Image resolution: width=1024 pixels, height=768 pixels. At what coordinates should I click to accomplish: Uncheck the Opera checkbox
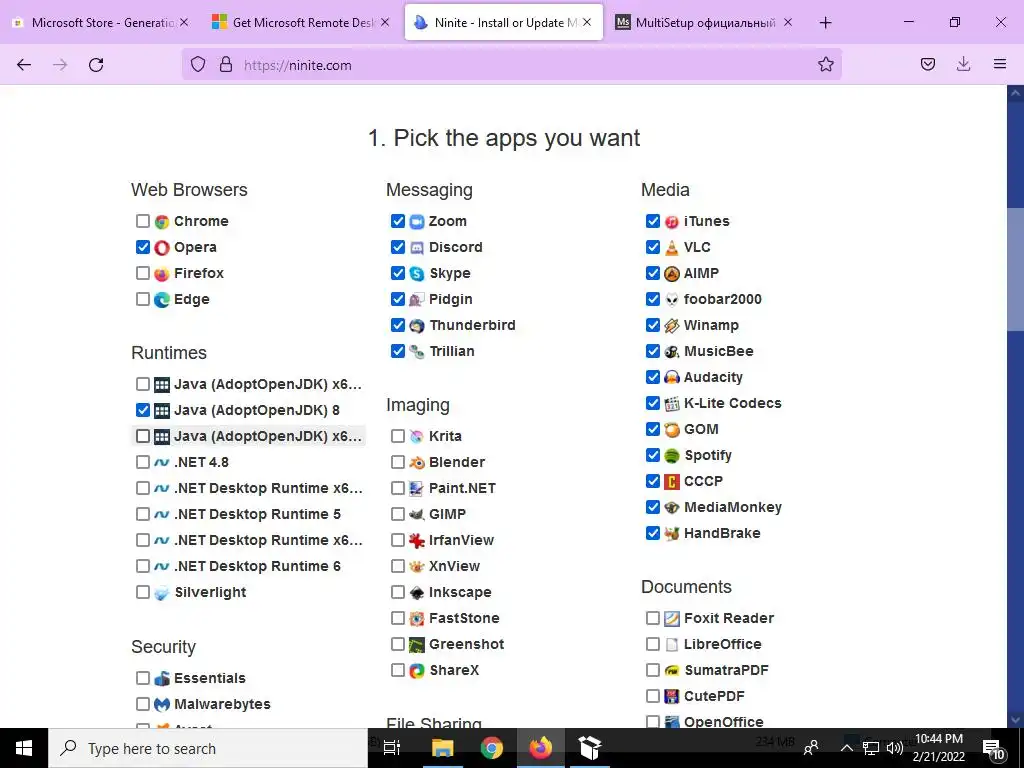(143, 247)
